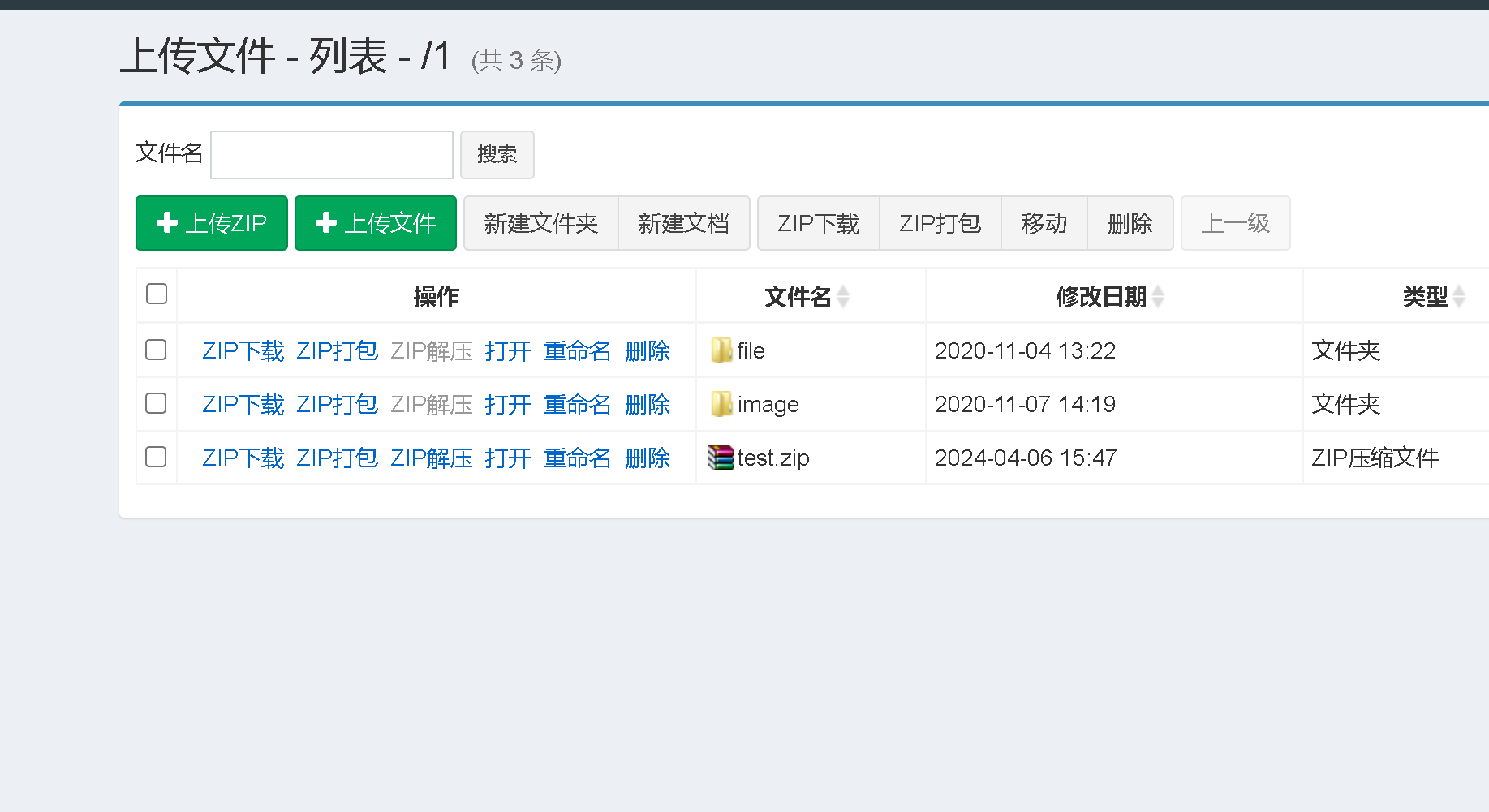Click the file folder name text
Viewport: 1489px width, 812px height.
pos(751,350)
